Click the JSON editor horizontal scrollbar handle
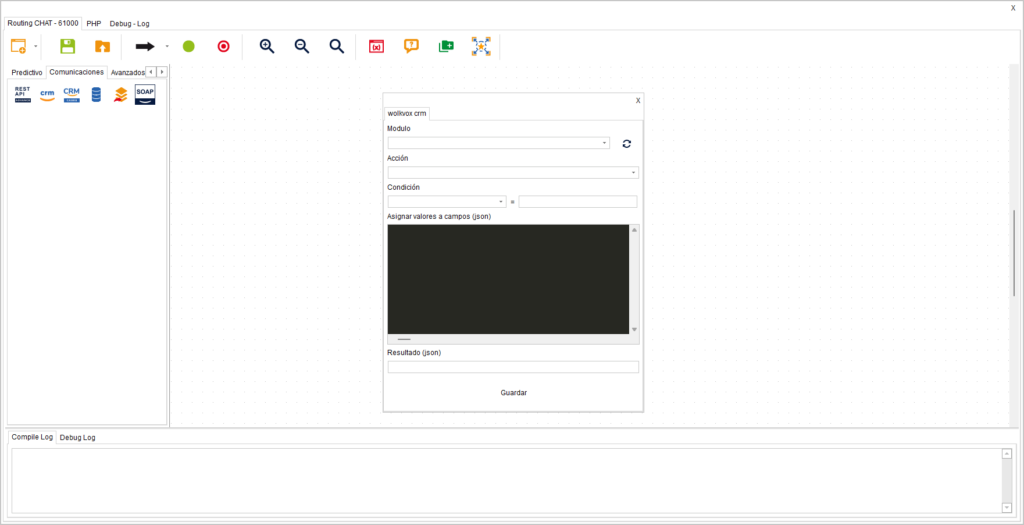Screen dimensions: 1024x525 click(x=404, y=340)
